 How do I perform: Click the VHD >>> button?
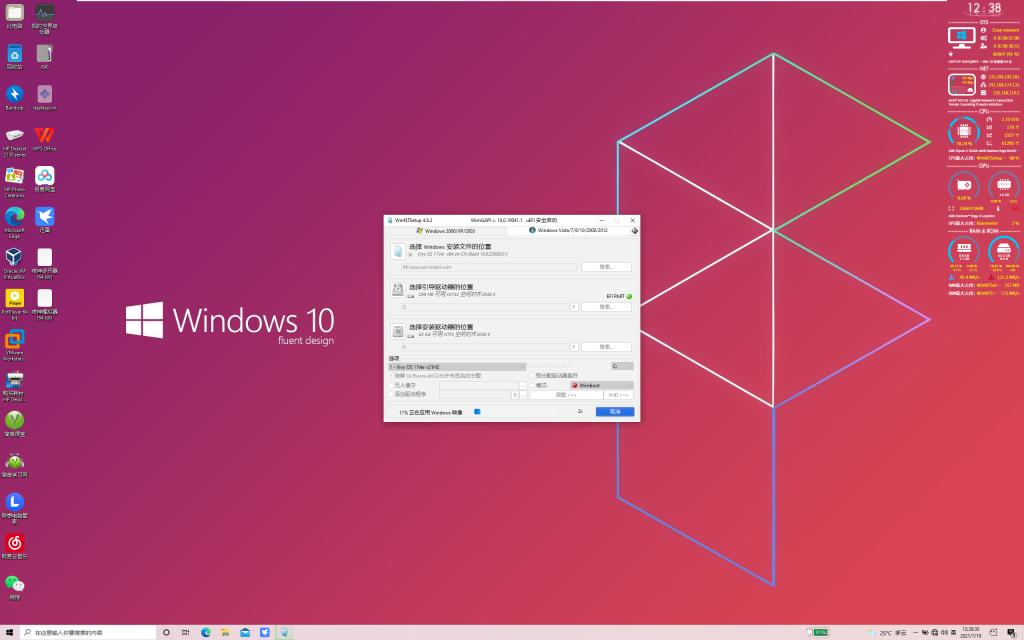pos(618,395)
